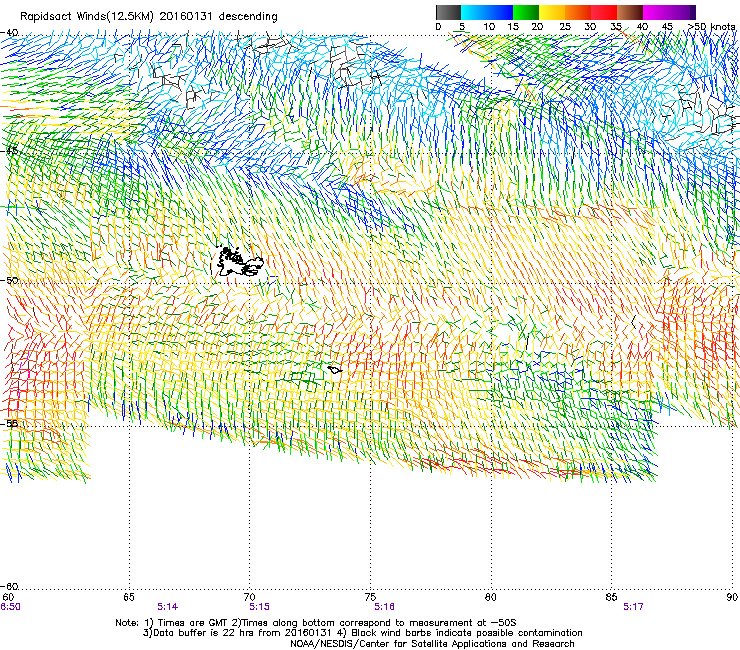Click the gray 0–5 knots legend segment
Screen dimensions: 740x650
click(x=448, y=12)
